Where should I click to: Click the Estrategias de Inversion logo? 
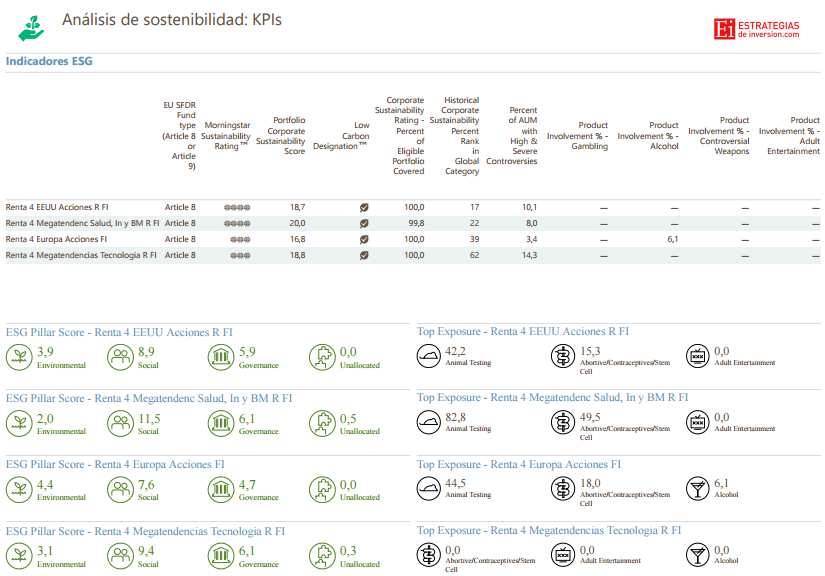(757, 29)
